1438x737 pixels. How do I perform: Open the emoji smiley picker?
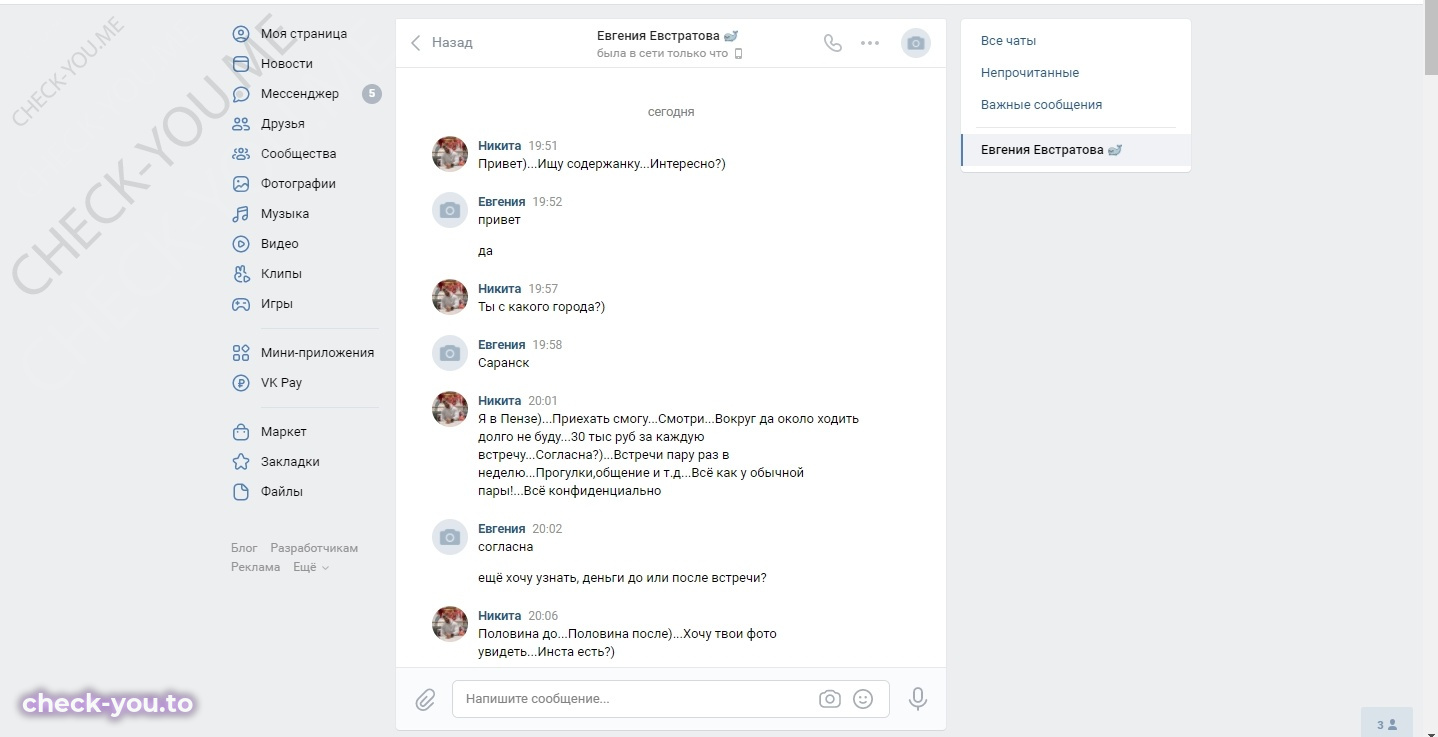coord(863,699)
